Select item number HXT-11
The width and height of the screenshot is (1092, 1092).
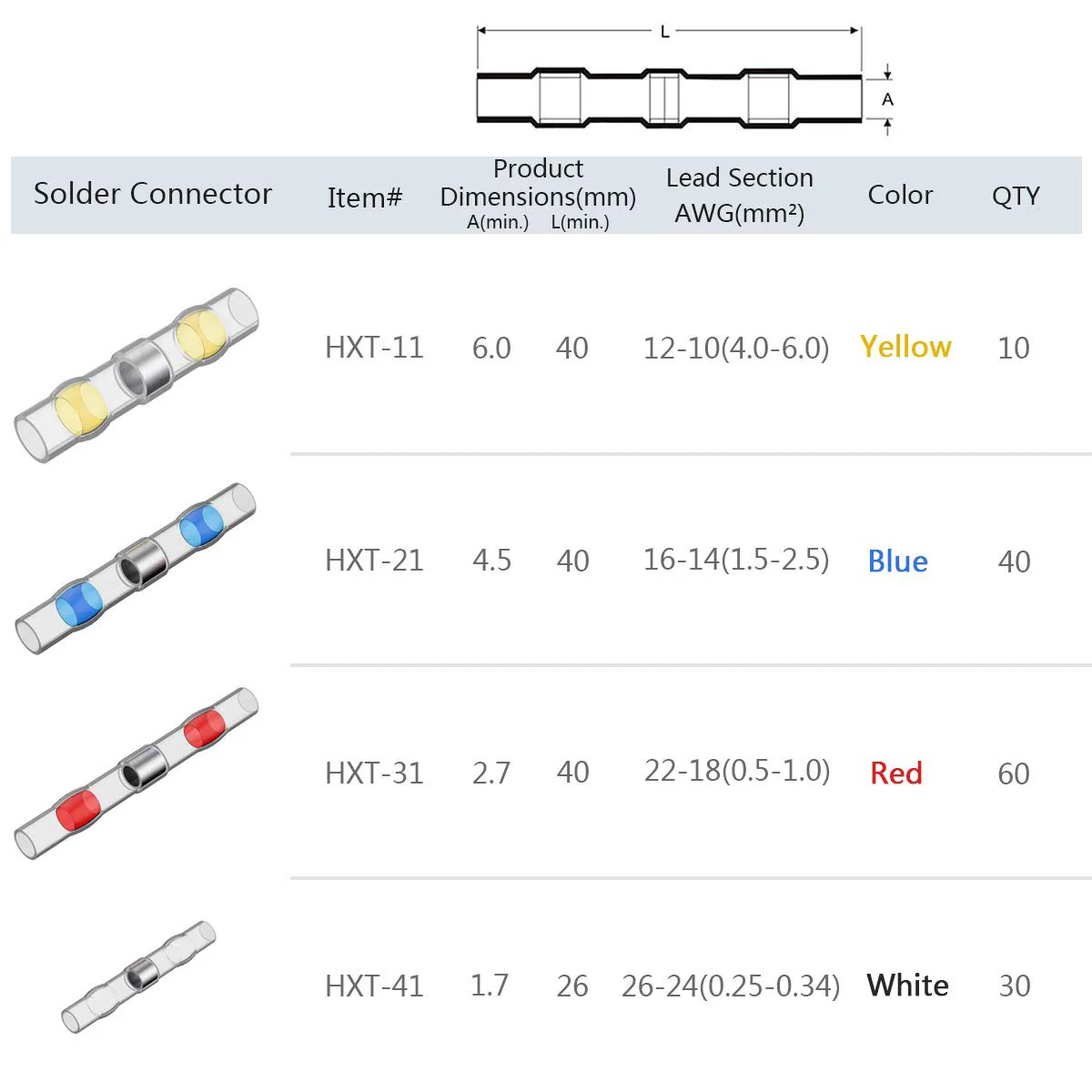coord(374,348)
